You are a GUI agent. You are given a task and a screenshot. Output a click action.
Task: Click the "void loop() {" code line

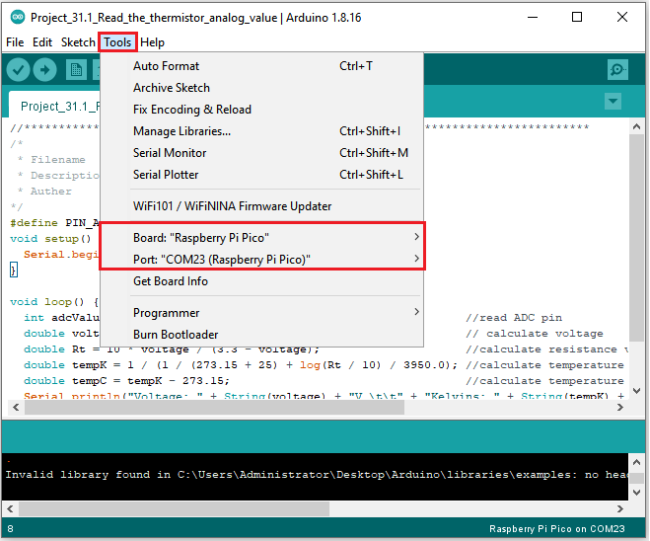54,302
